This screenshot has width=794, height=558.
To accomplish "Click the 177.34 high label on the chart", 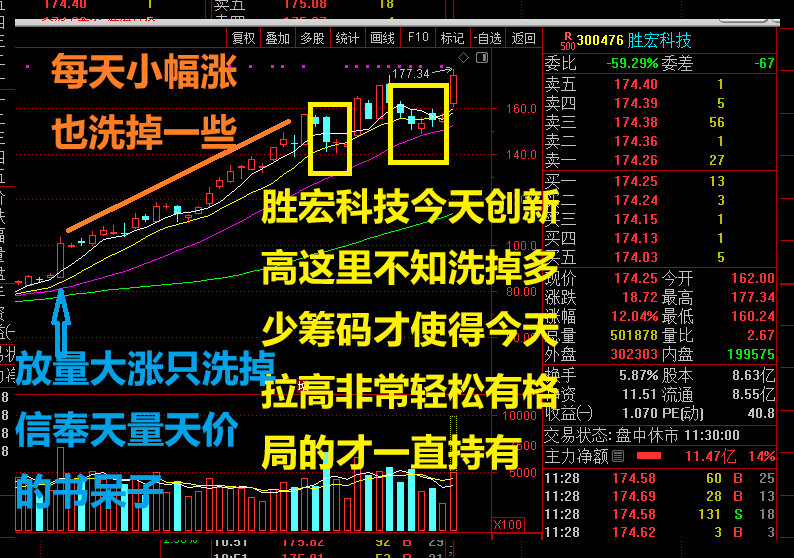I will coord(411,74).
